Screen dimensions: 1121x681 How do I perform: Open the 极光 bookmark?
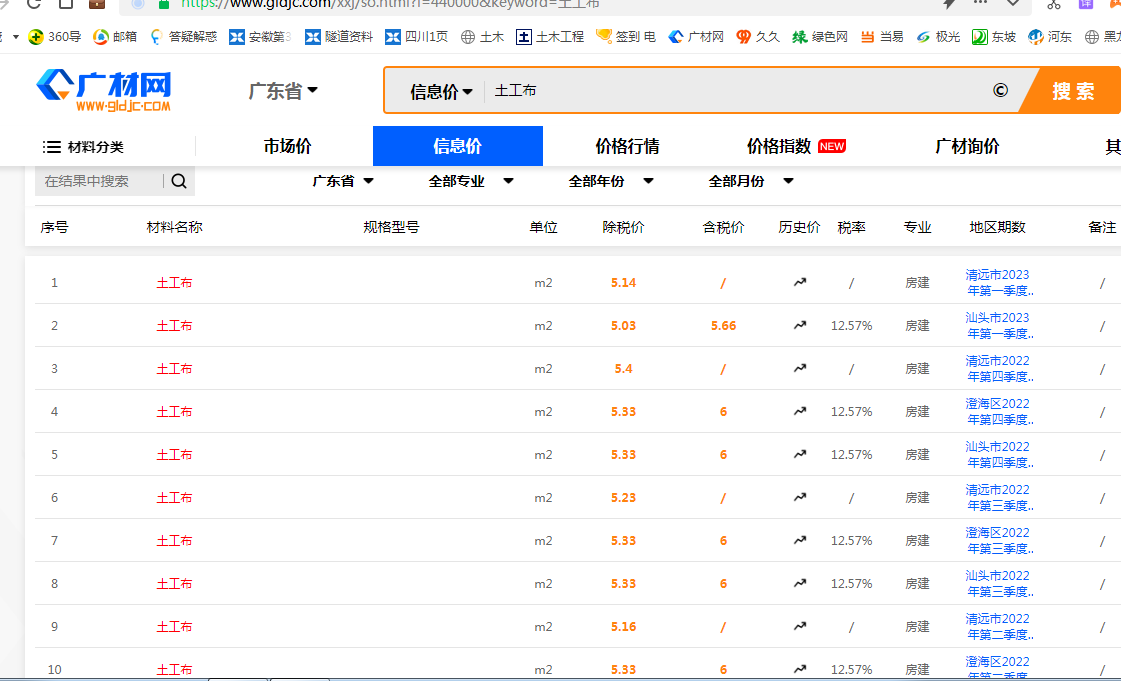939,36
